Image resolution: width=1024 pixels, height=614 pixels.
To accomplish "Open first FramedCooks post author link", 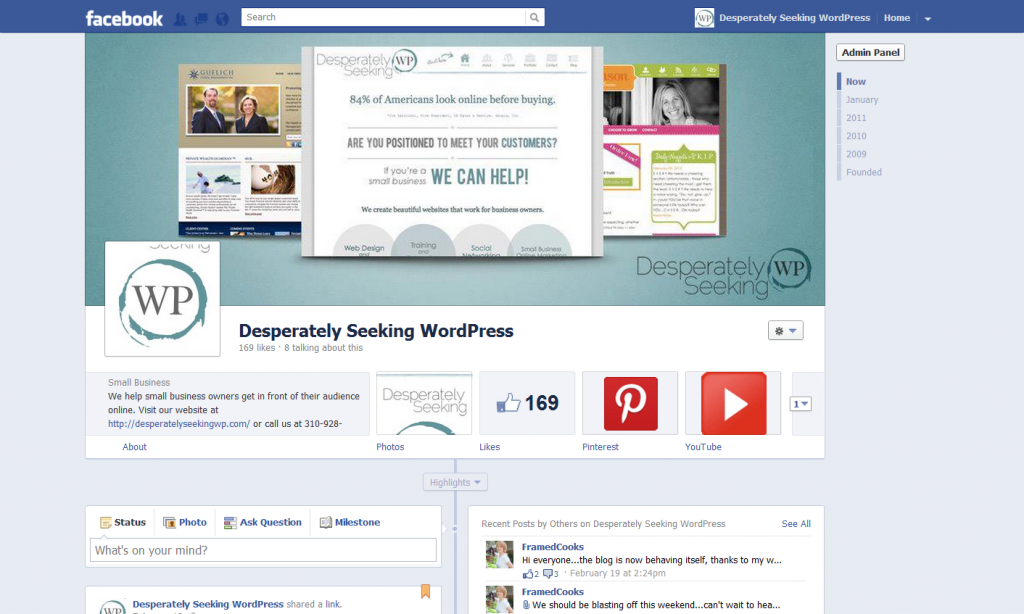I will pos(552,547).
